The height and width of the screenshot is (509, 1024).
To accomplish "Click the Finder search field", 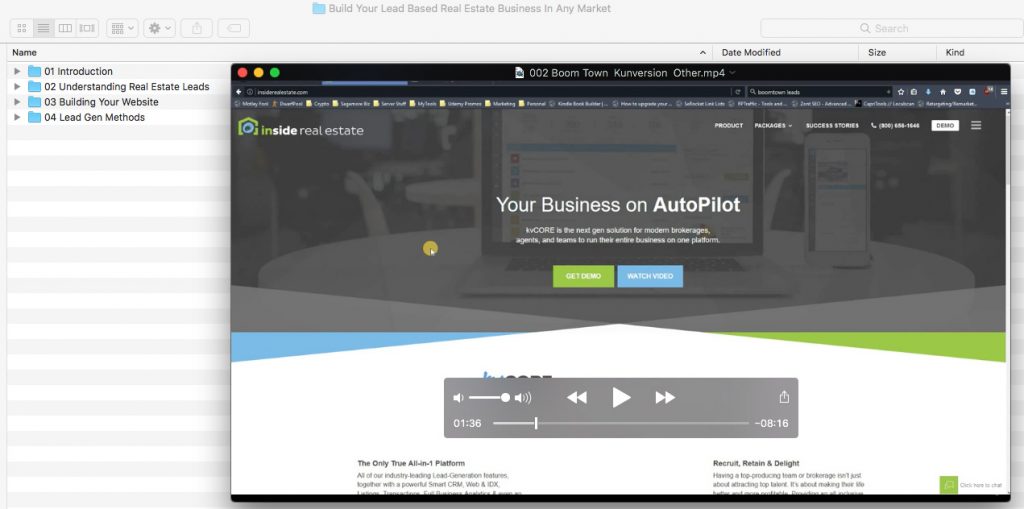I will pyautogui.click(x=891, y=28).
